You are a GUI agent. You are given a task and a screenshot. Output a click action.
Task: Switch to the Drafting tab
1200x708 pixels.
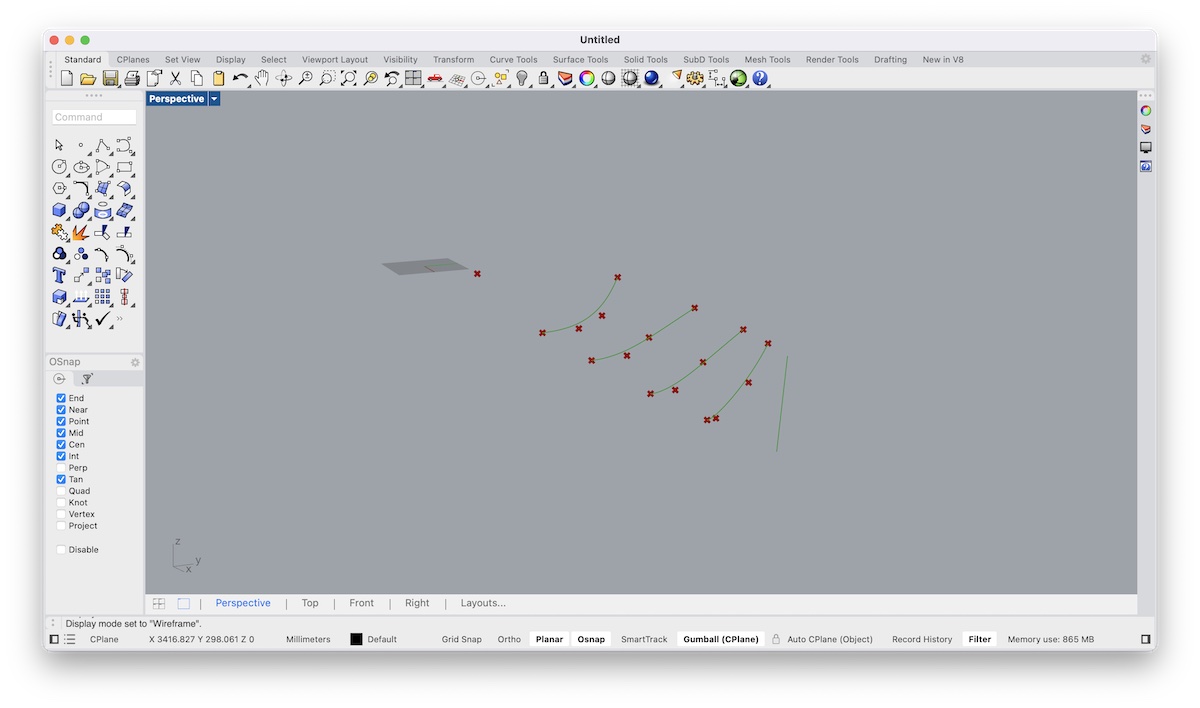890,60
